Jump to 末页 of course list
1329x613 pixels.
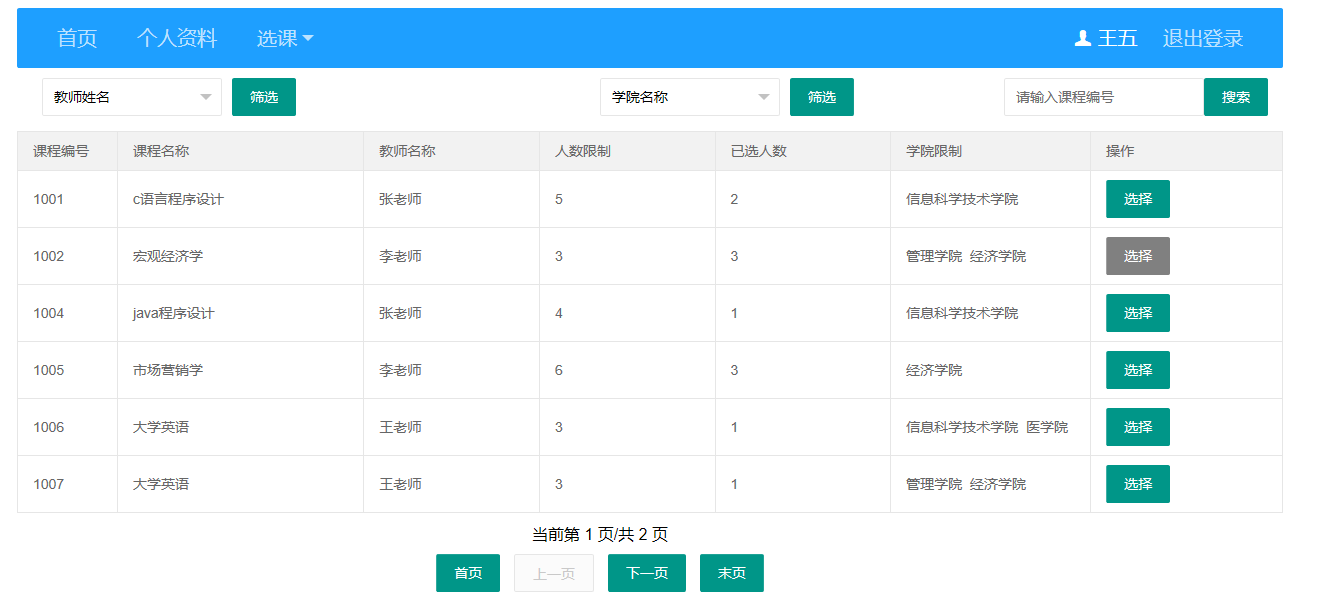(x=732, y=573)
